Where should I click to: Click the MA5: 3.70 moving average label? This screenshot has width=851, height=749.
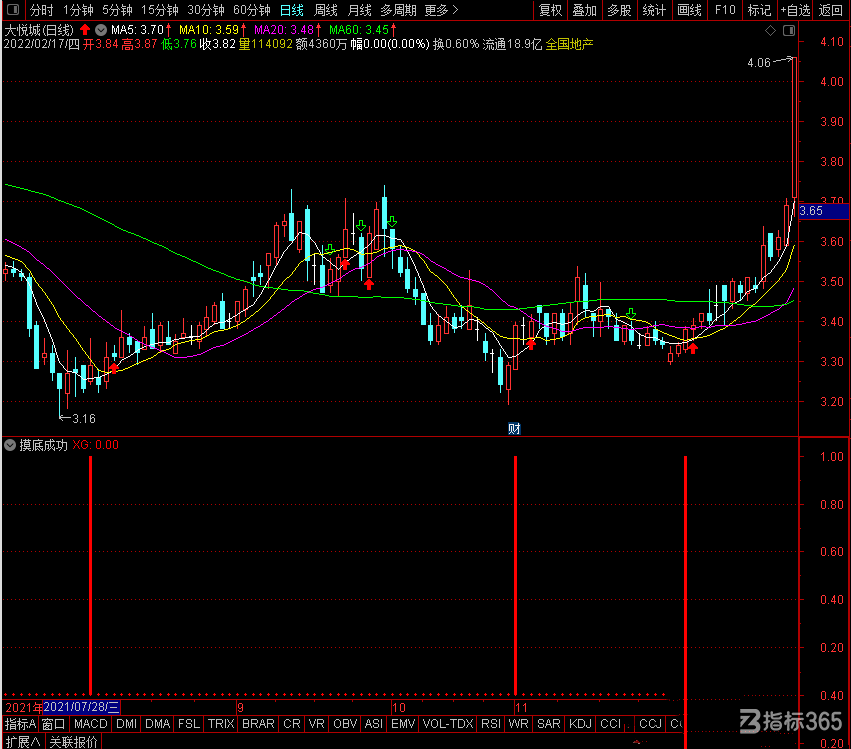(x=137, y=30)
